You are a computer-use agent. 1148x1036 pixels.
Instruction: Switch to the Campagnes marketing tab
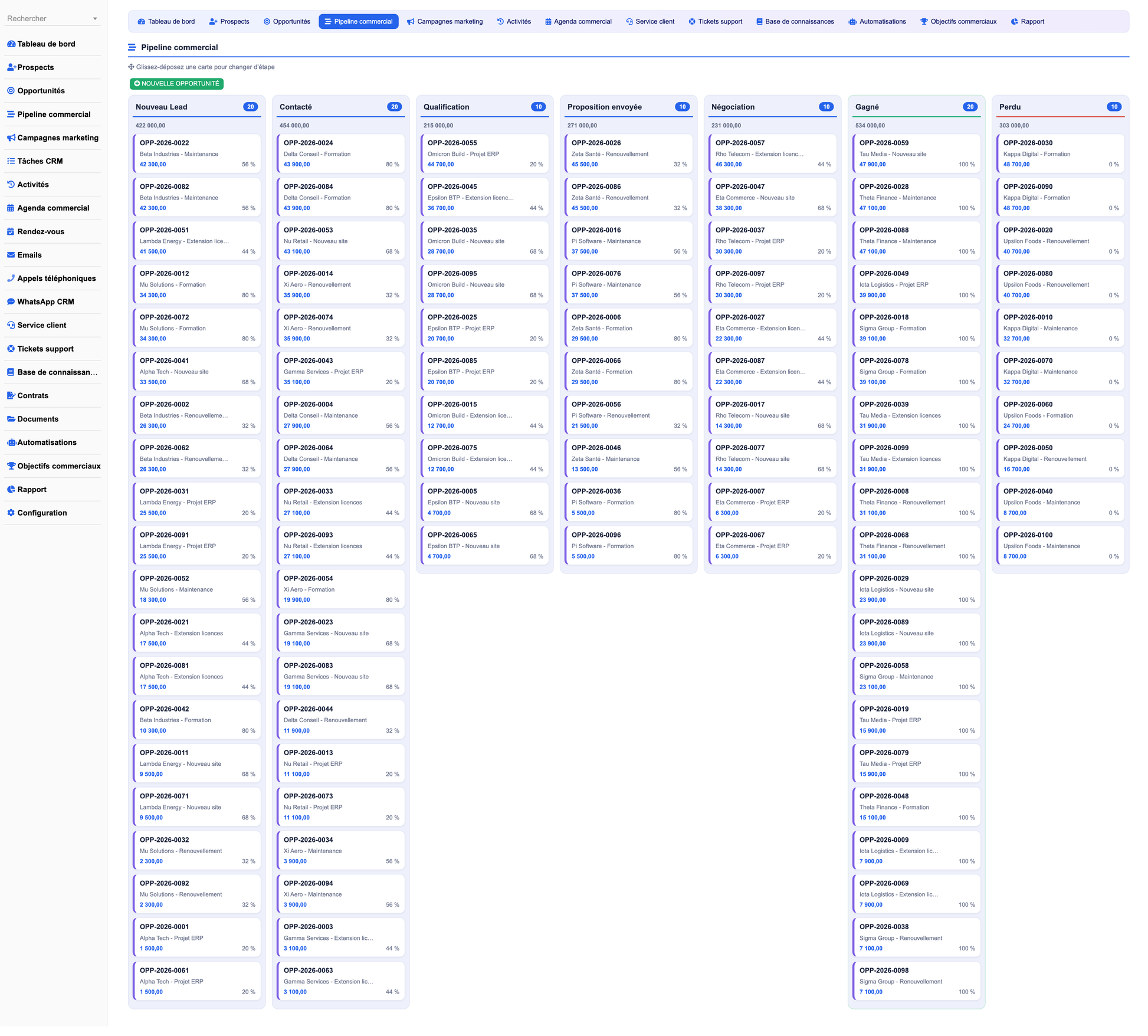point(445,22)
